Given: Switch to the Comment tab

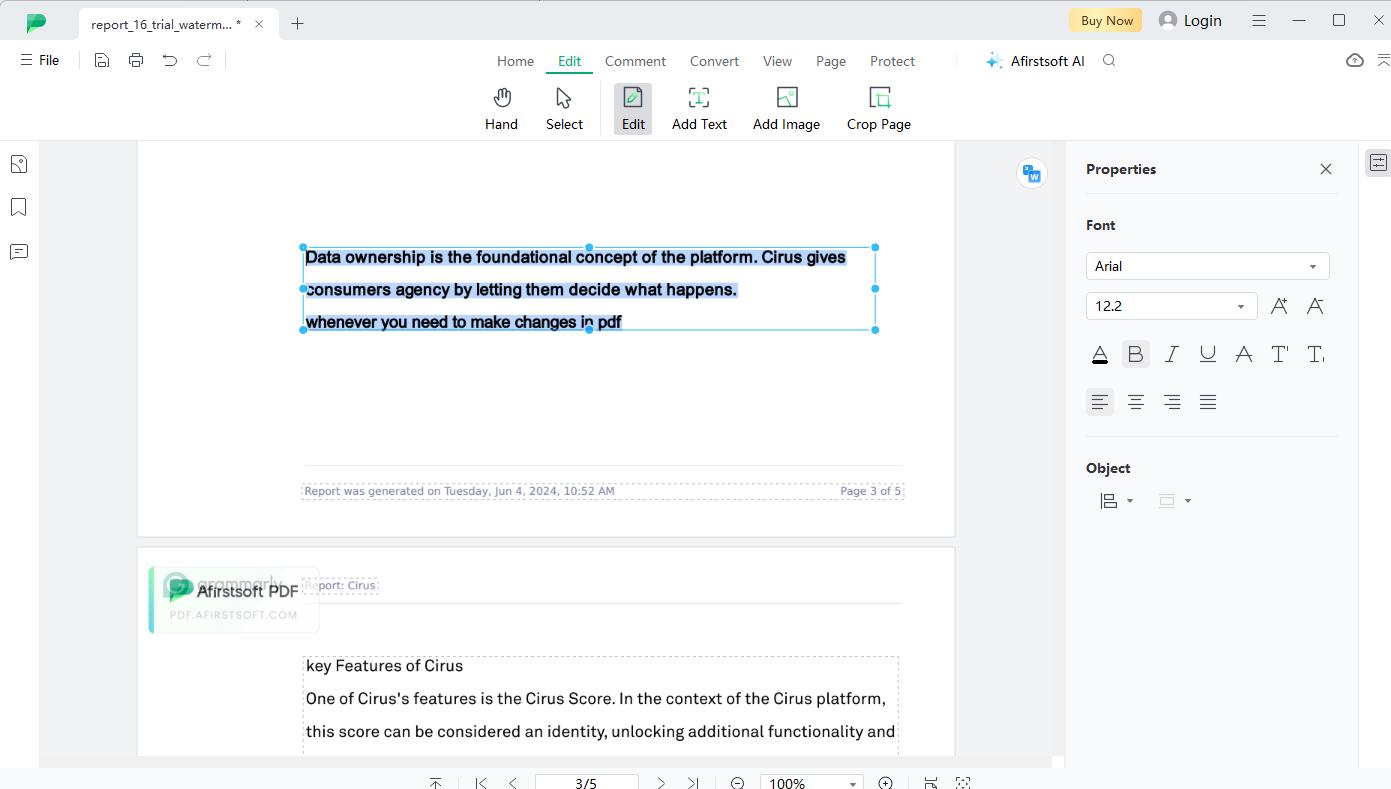Looking at the screenshot, I should pyautogui.click(x=635, y=61).
